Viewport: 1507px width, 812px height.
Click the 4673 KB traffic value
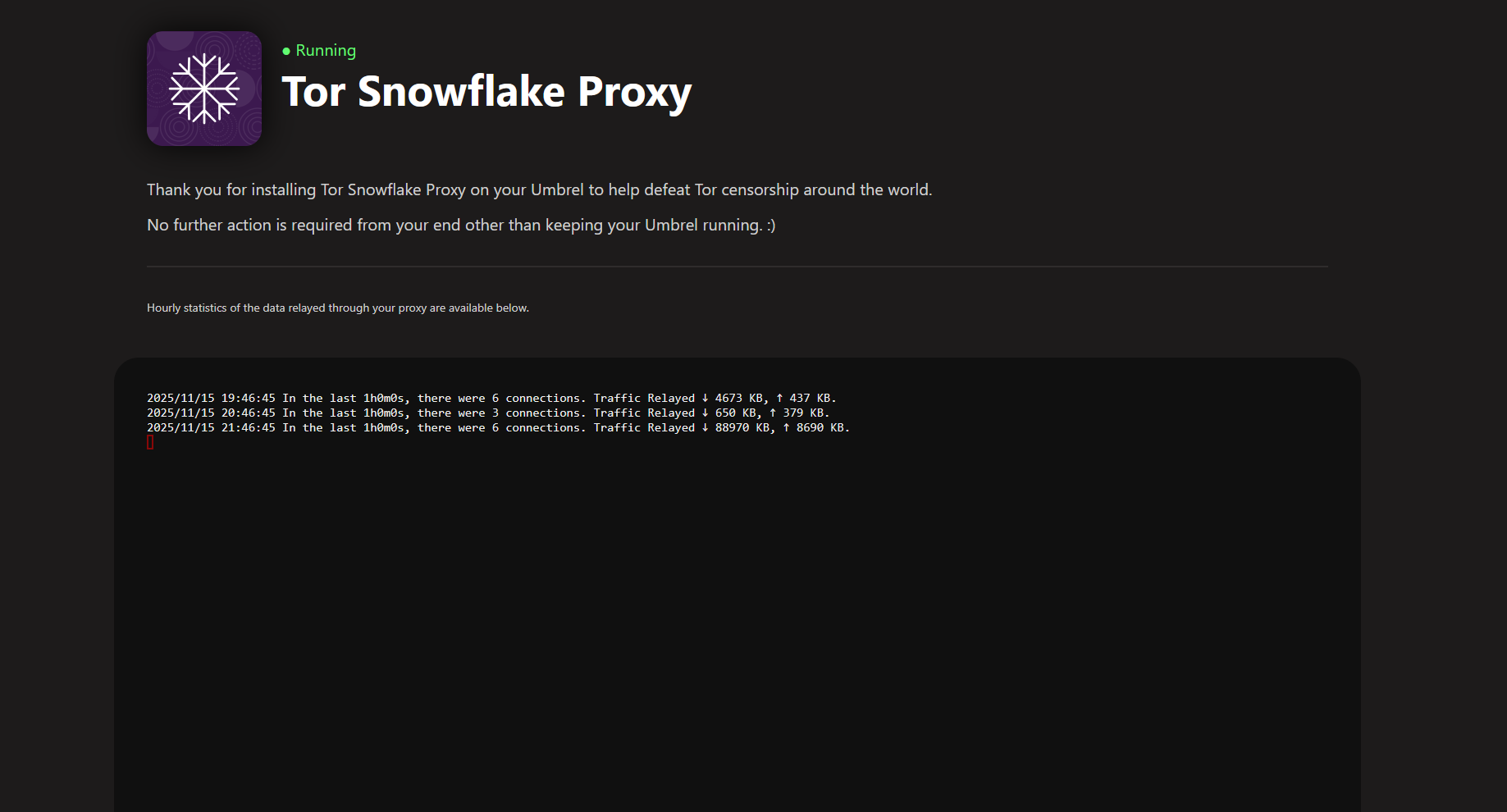[x=738, y=398]
